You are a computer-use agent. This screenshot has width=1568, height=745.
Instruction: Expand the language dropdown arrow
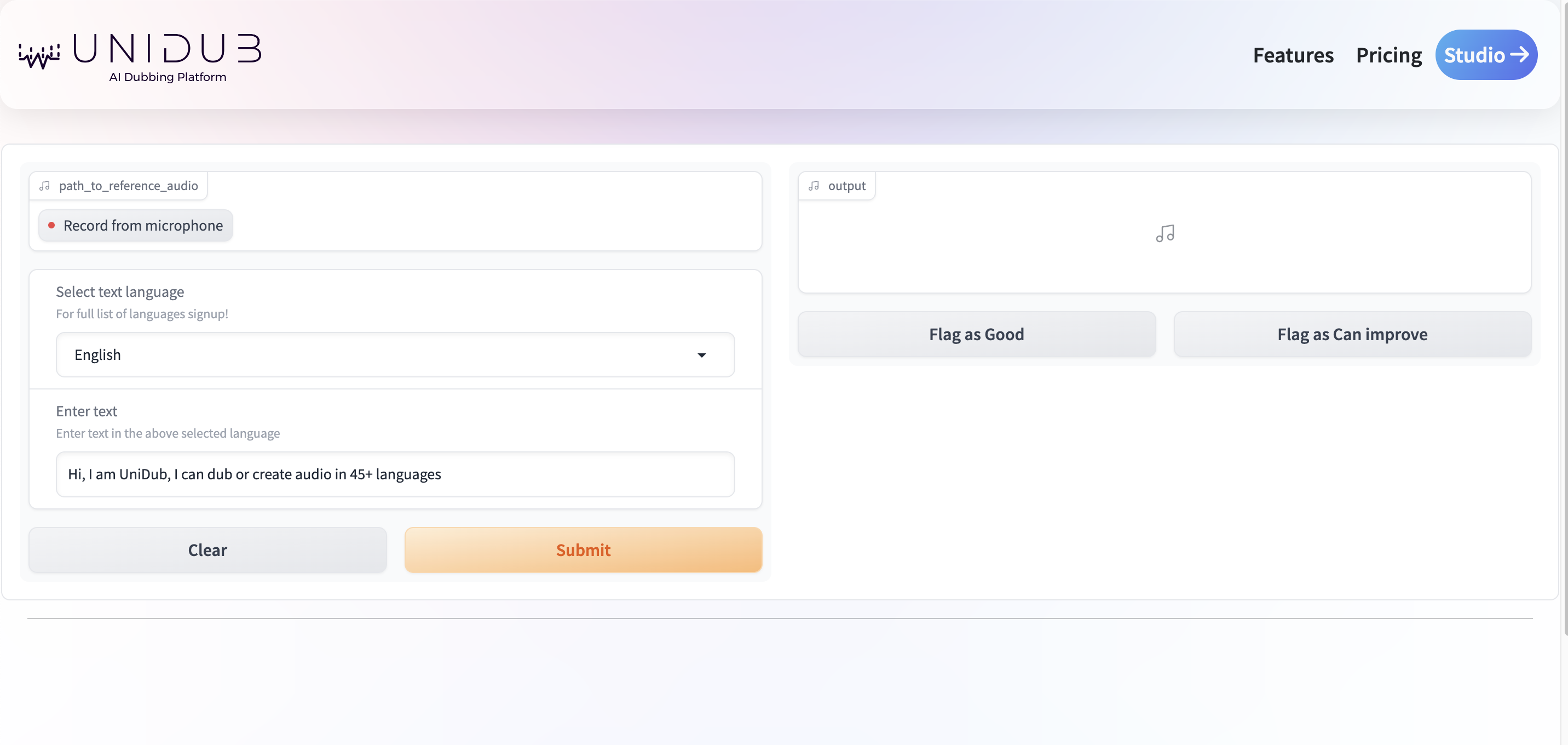pos(701,355)
